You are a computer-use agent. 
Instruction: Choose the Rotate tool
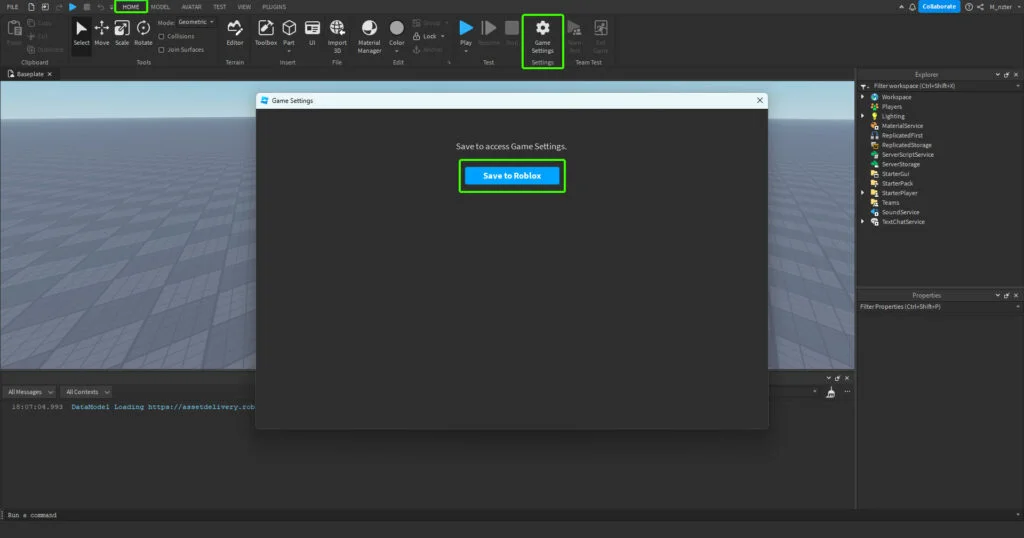(143, 32)
